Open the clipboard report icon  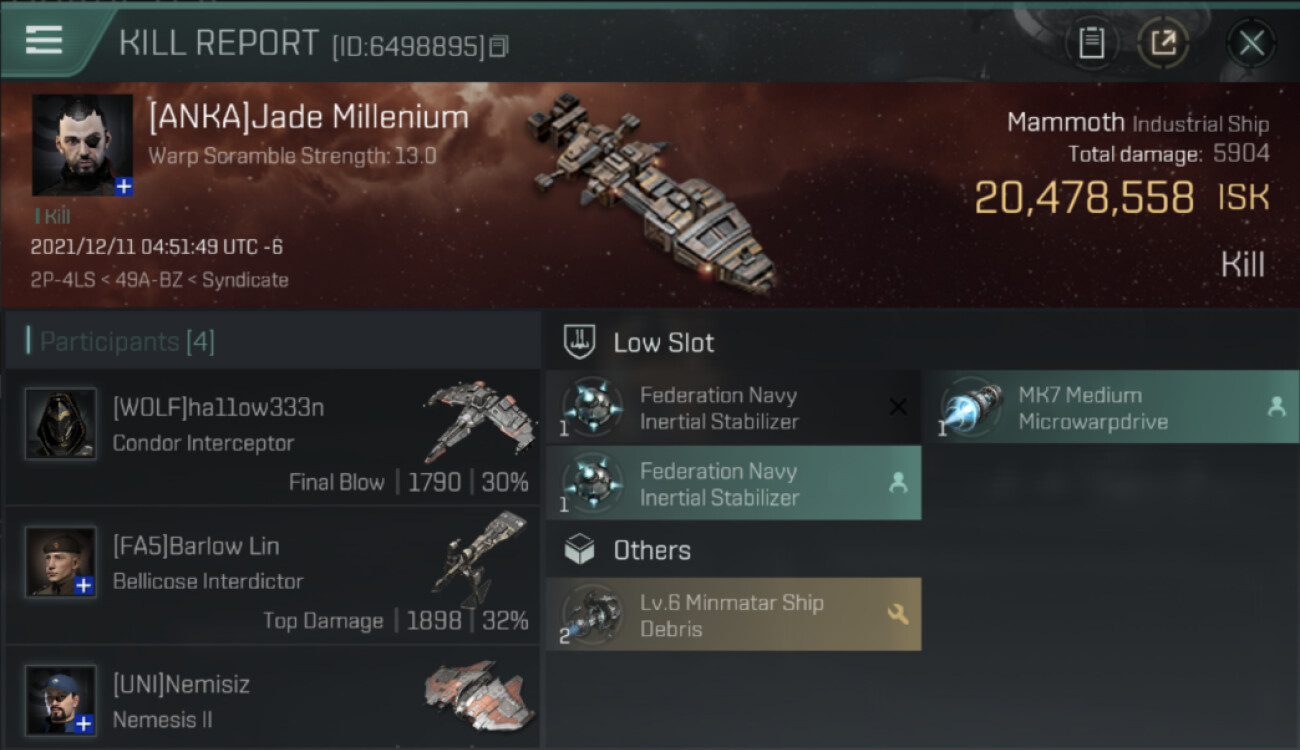[1091, 43]
